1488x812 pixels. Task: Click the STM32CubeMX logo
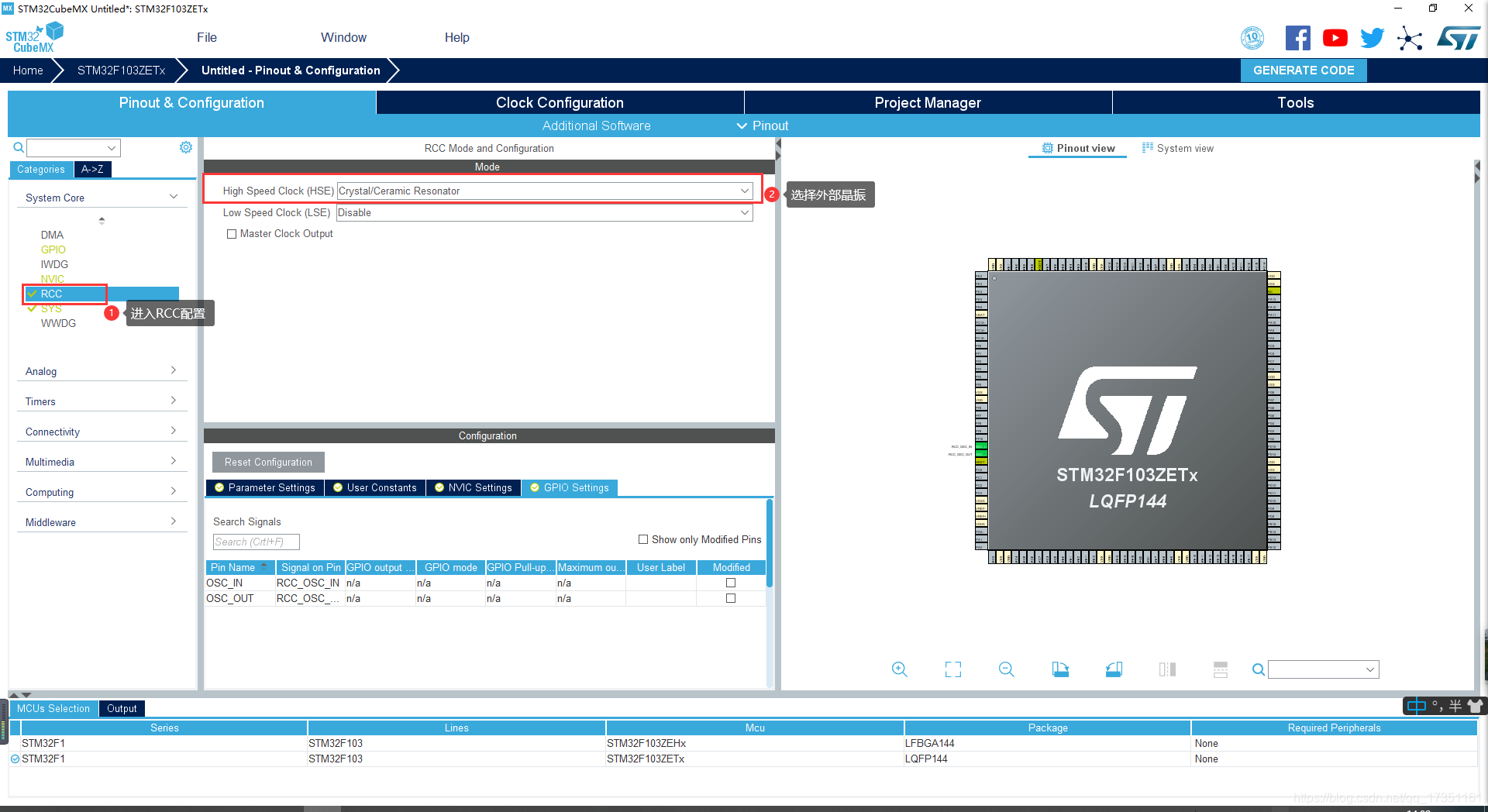(x=34, y=37)
